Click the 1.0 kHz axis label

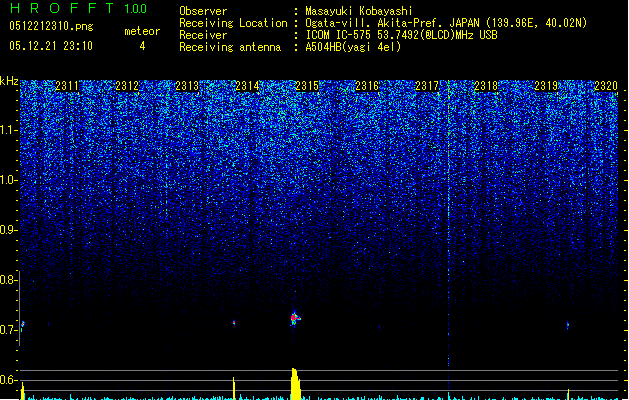point(9,181)
